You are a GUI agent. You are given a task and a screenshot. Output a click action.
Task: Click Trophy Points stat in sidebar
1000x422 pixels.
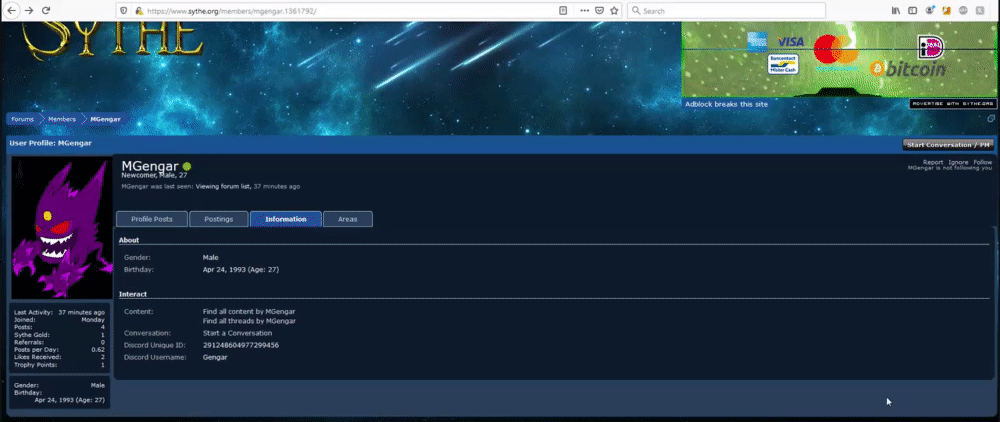point(59,365)
